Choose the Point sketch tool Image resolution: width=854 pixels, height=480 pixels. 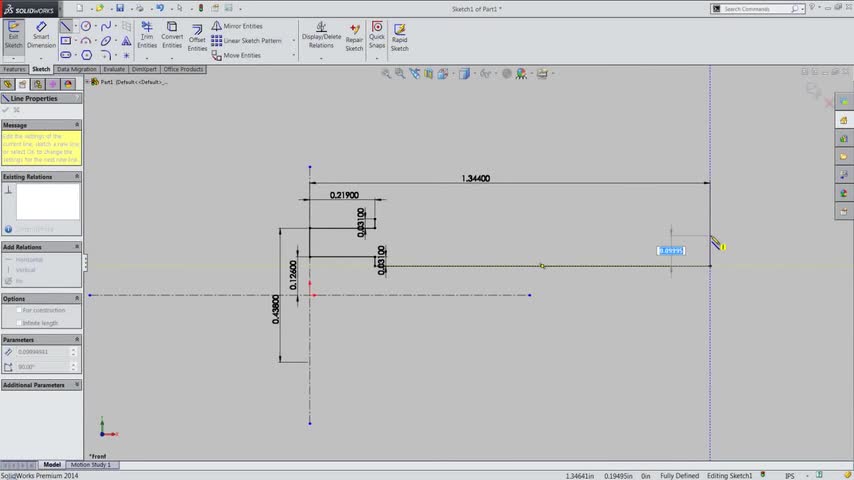[x=126, y=55]
